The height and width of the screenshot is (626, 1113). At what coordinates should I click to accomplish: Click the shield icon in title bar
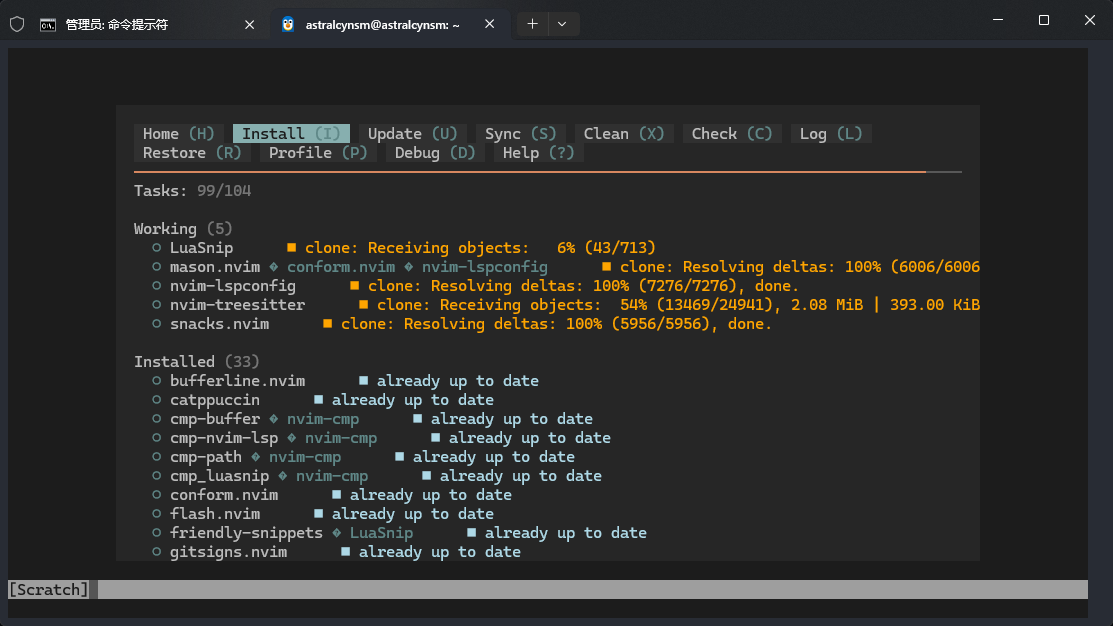(17, 24)
